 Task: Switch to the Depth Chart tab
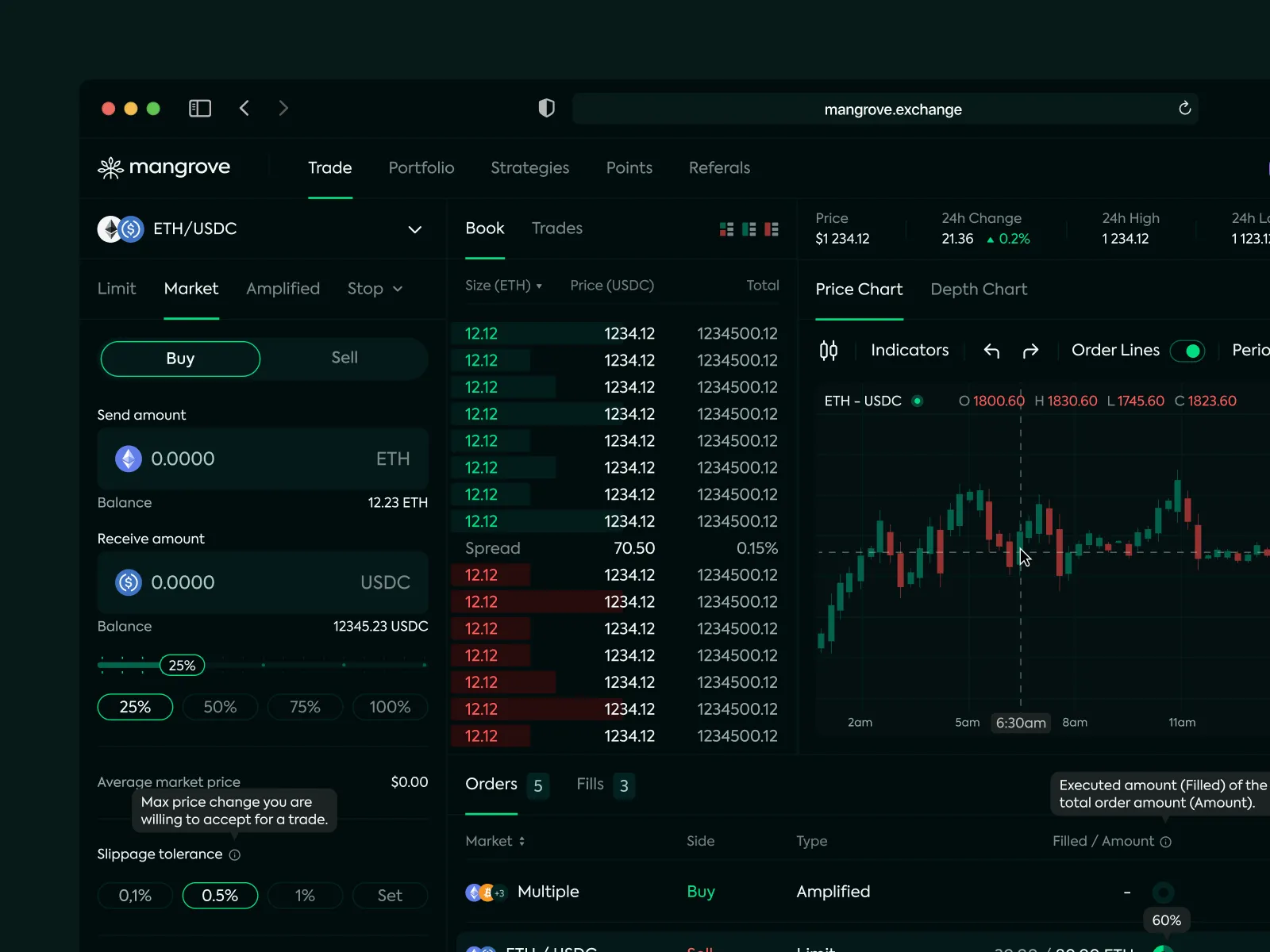coord(979,290)
